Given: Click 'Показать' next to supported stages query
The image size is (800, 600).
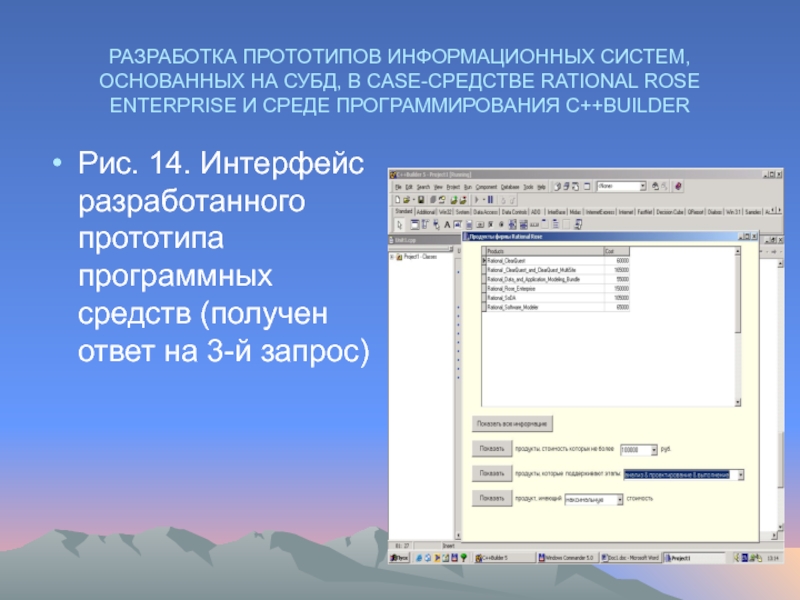Looking at the screenshot, I should click(492, 473).
